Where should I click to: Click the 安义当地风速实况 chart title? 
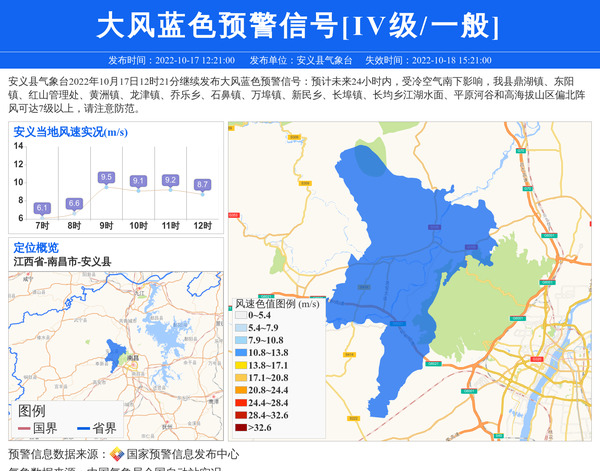pyautogui.click(x=70, y=131)
